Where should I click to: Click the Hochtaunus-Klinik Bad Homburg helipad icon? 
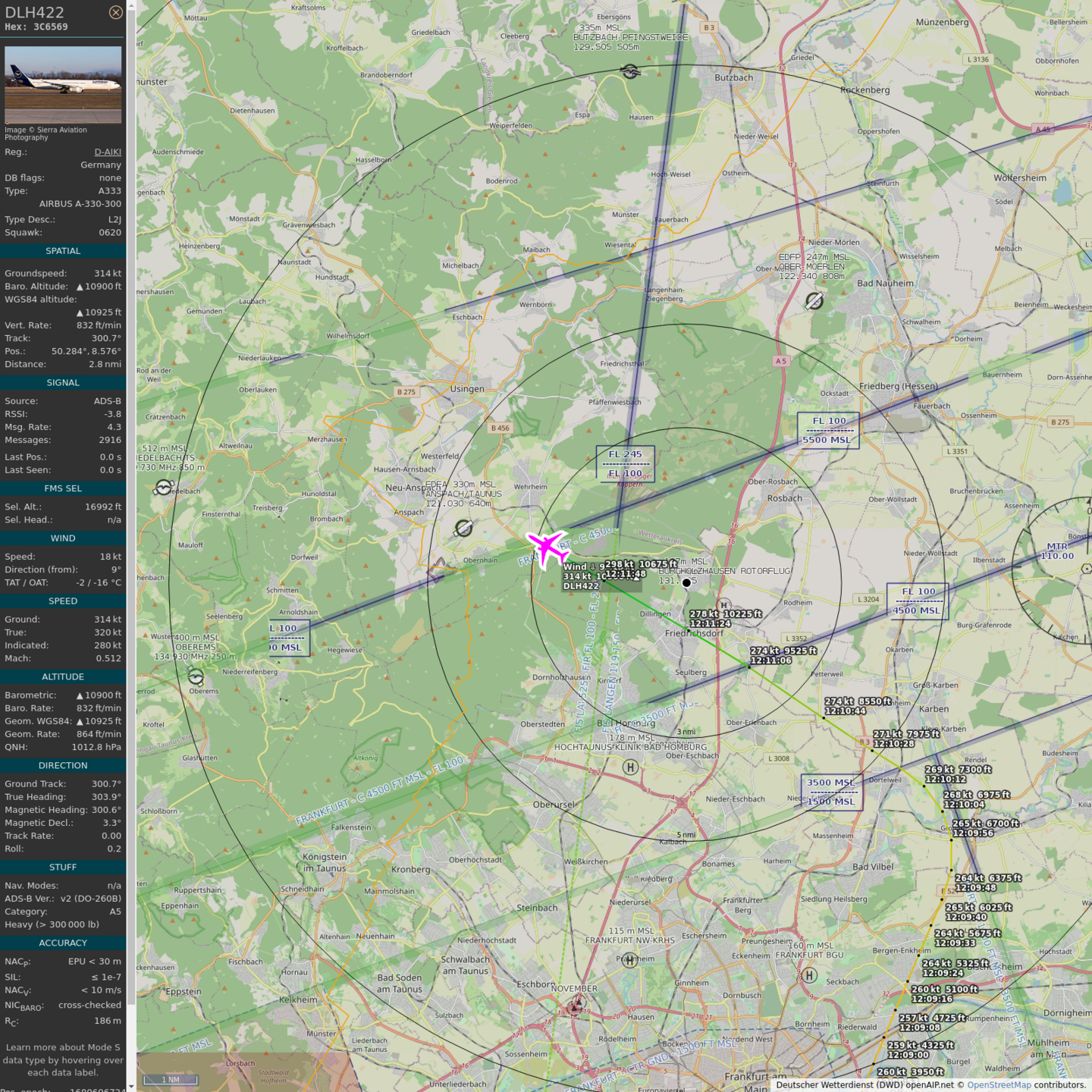click(x=629, y=767)
